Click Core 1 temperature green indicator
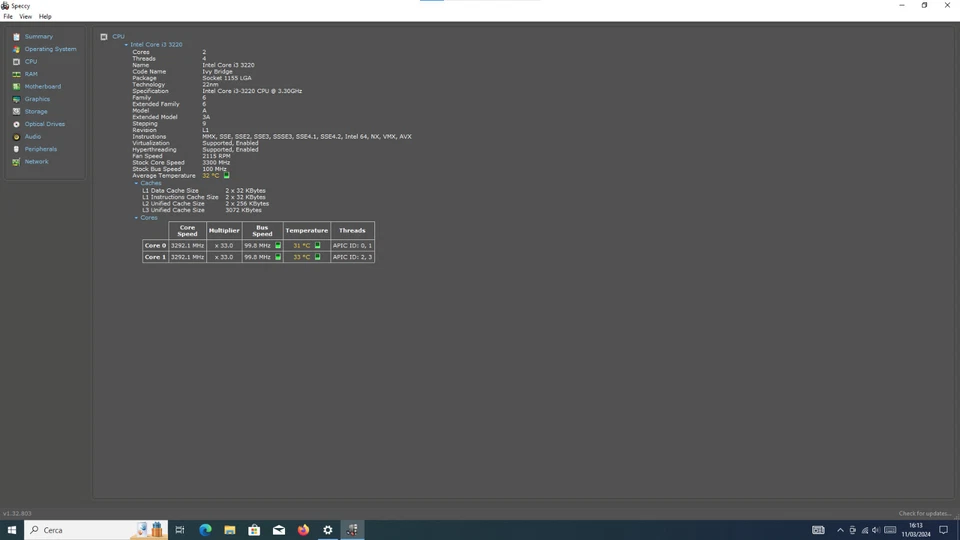 [x=317, y=257]
